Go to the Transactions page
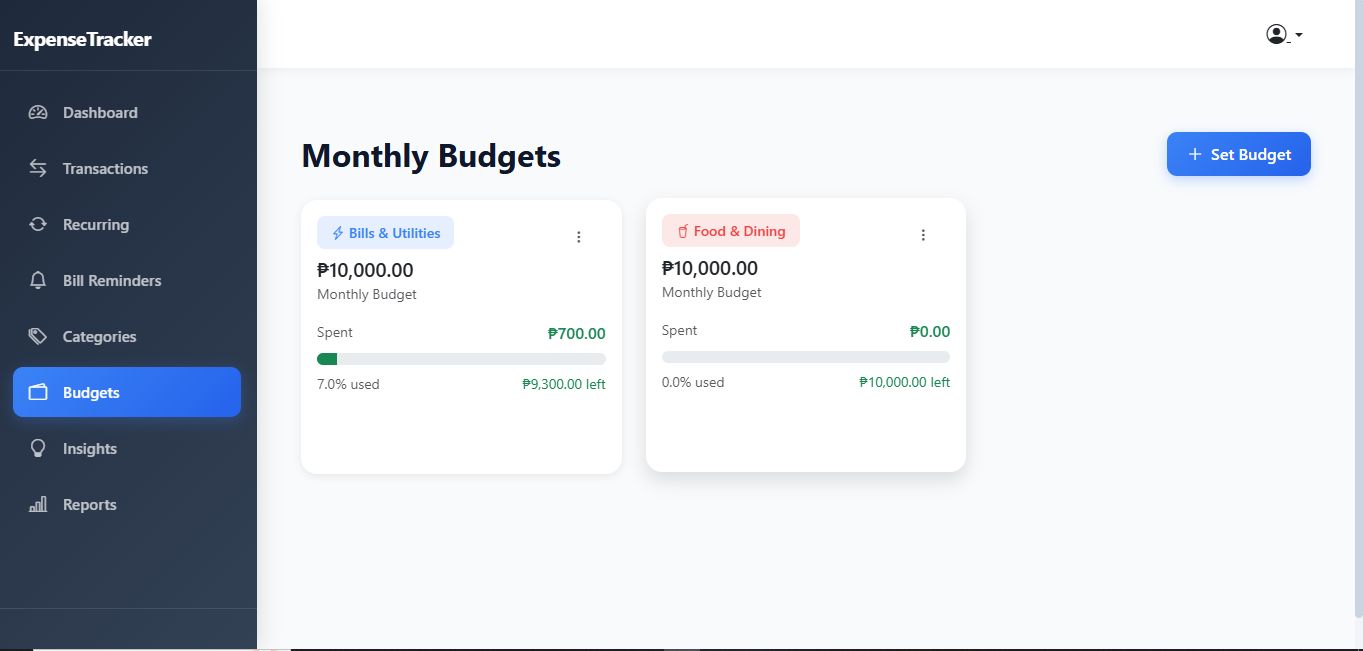 [105, 169]
